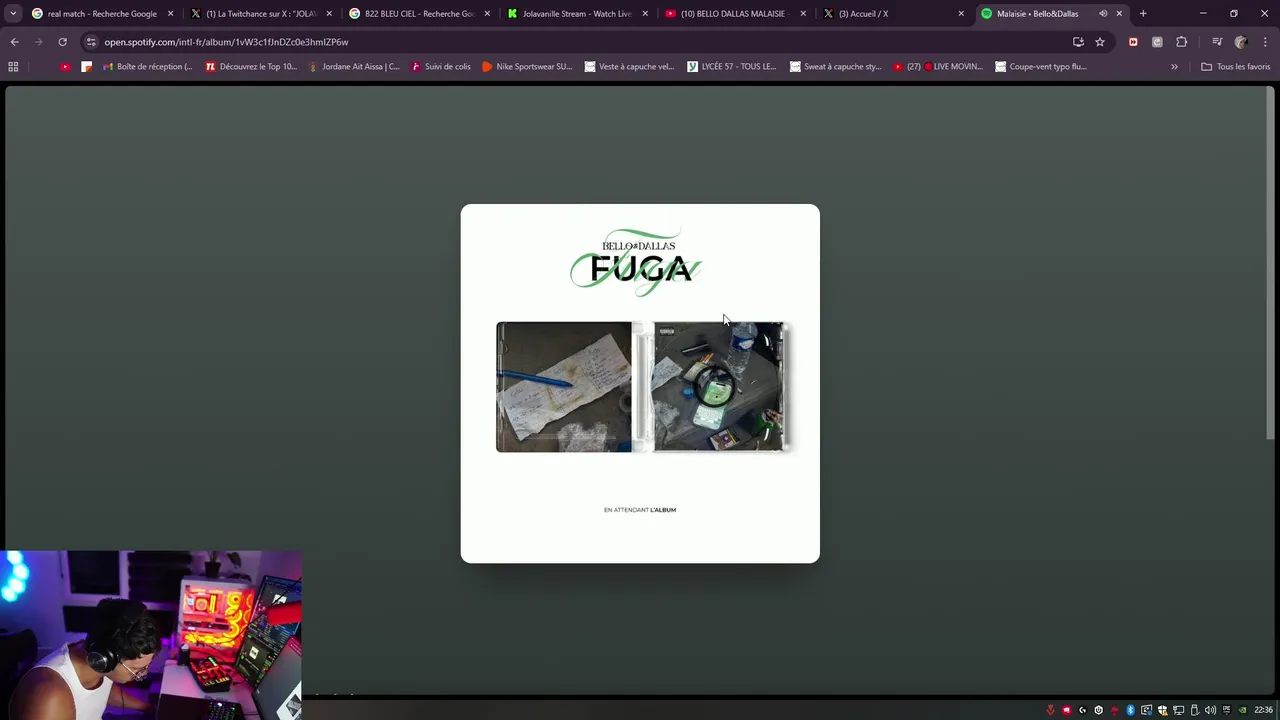The image size is (1280, 720).
Task: Bookmark this page with the star icon
Action: 1100,42
